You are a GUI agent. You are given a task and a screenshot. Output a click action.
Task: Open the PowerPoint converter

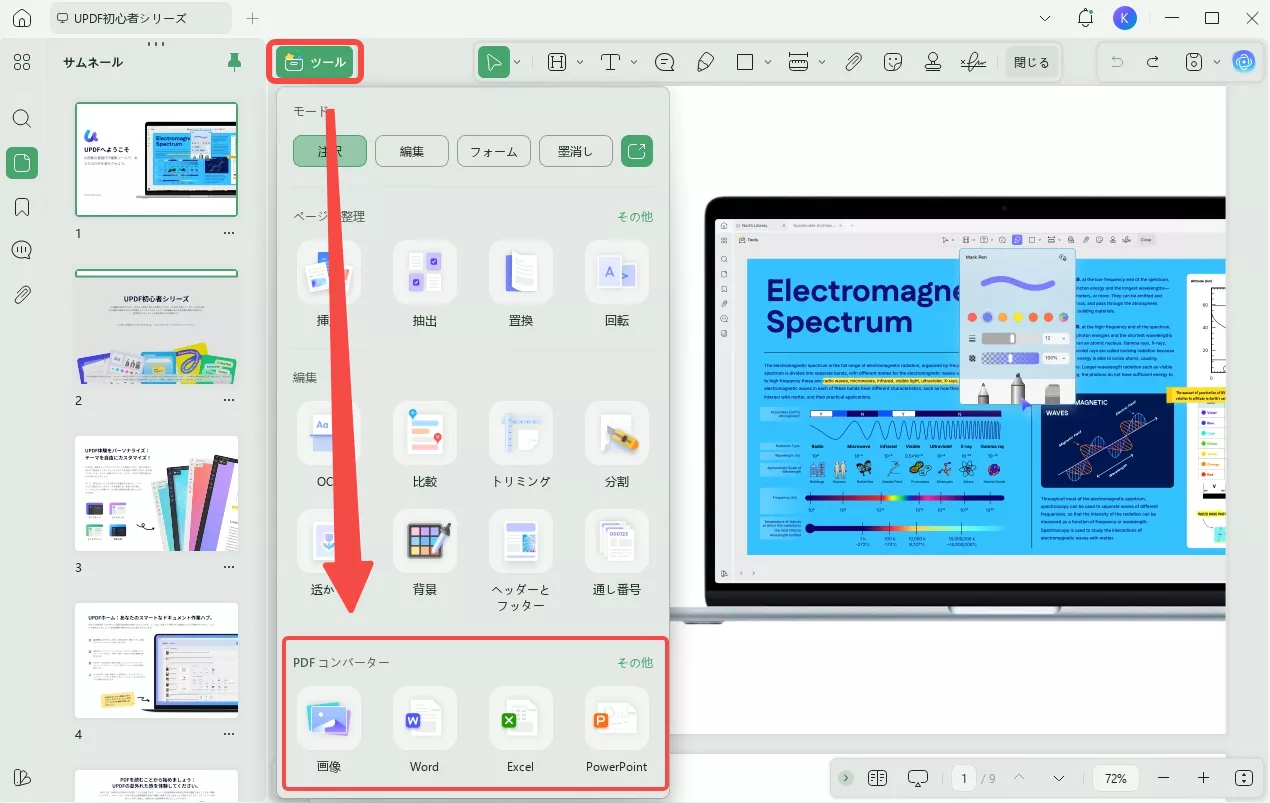pyautogui.click(x=616, y=719)
